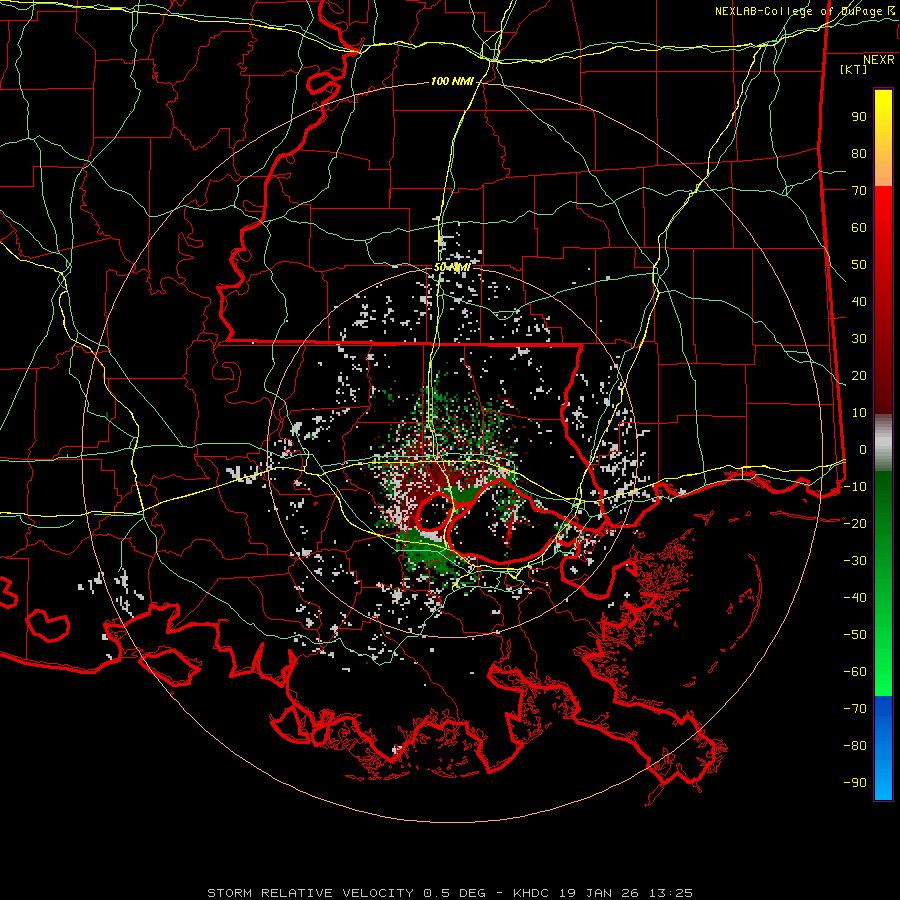Click the -80 value on the velocity scale
Viewport: 900px width, 900px height.
click(855, 746)
